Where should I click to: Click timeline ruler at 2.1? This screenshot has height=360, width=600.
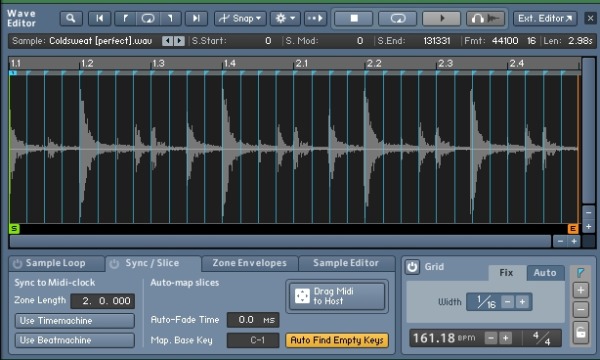coord(302,63)
